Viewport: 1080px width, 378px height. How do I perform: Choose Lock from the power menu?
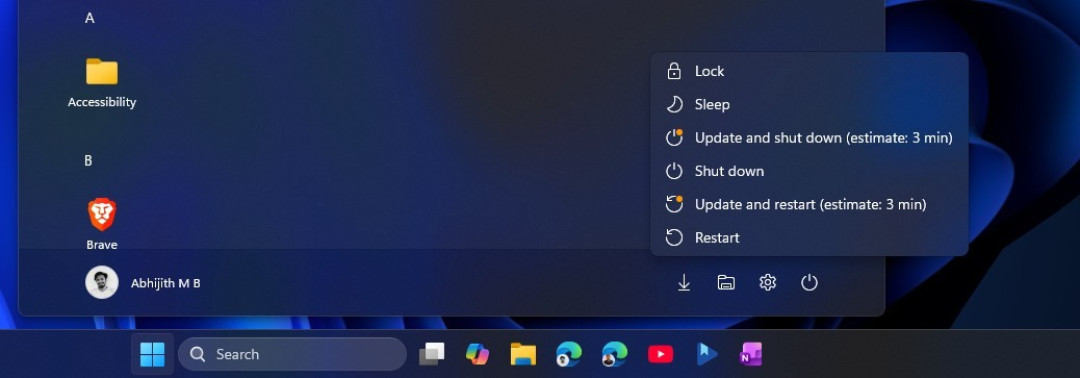[809, 71]
